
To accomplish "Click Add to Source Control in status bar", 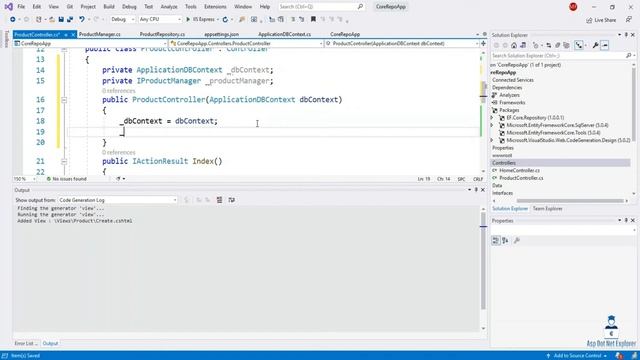I will point(577,356).
